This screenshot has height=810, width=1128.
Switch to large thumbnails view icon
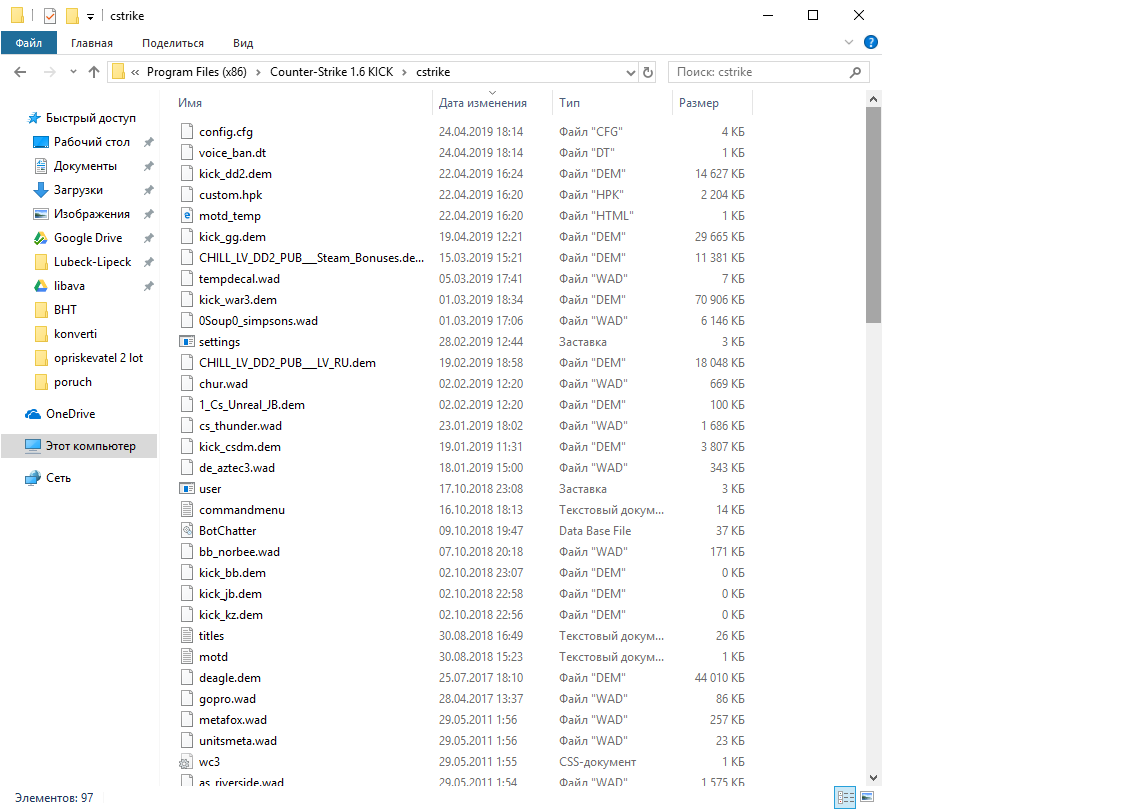(x=867, y=797)
